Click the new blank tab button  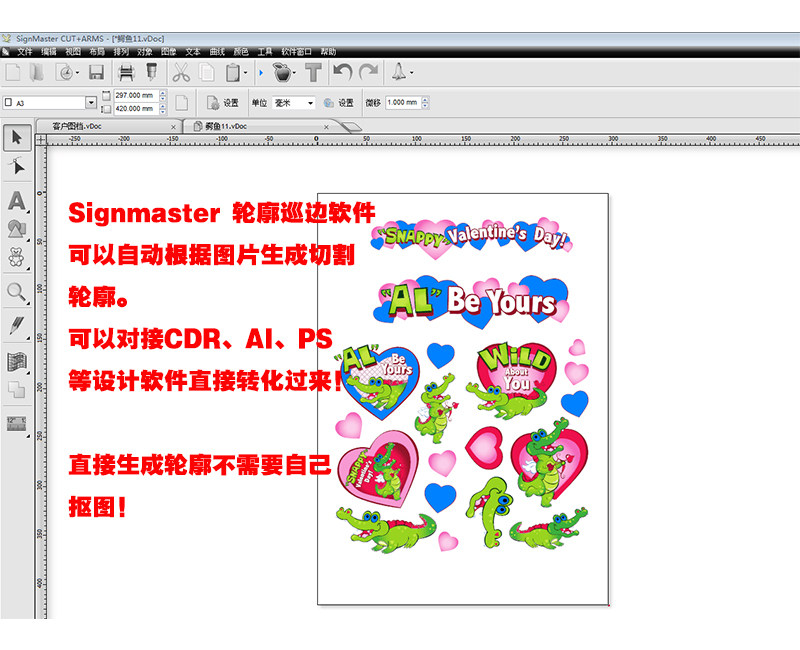tap(351, 126)
